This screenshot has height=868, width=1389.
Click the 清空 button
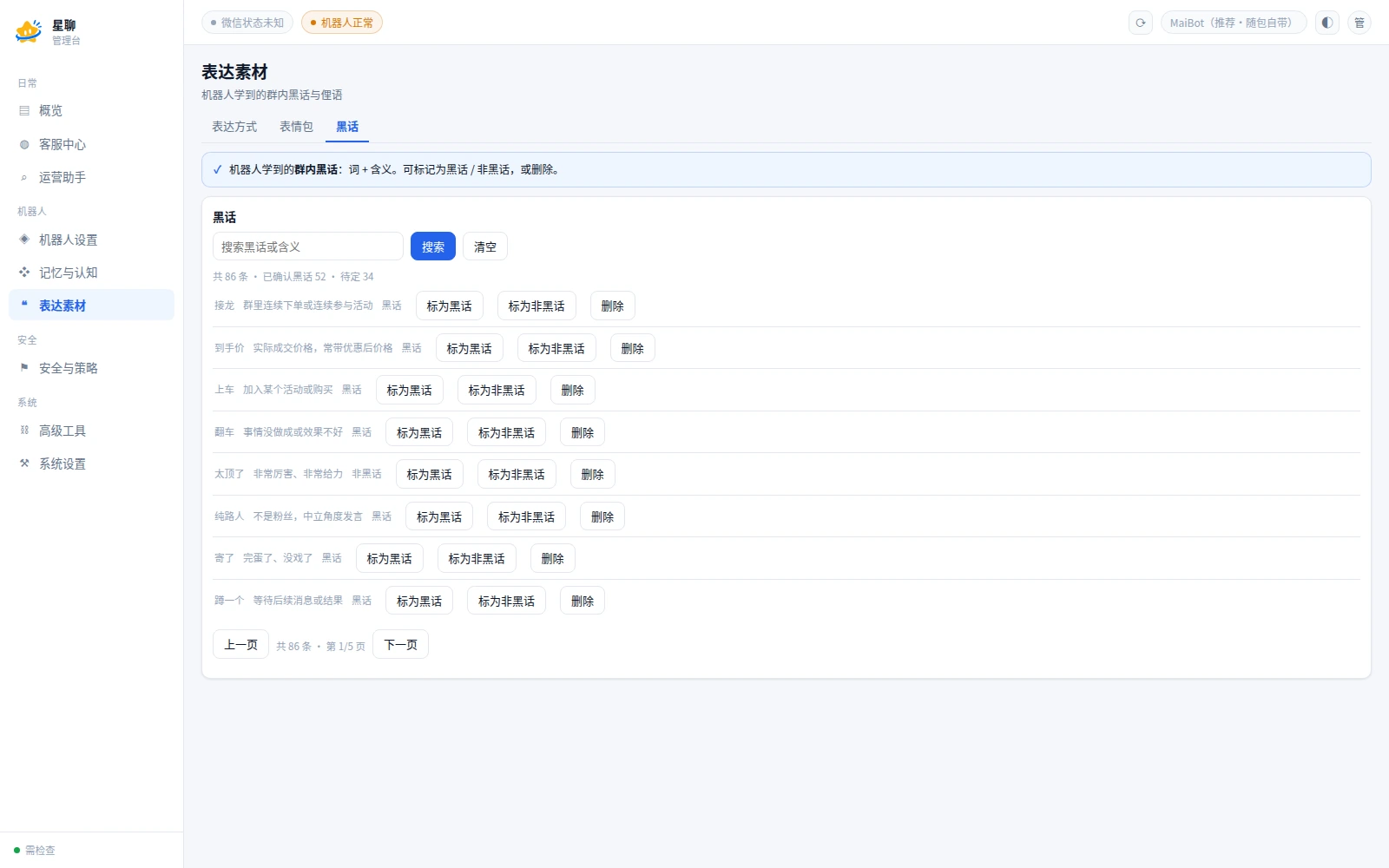[485, 247]
